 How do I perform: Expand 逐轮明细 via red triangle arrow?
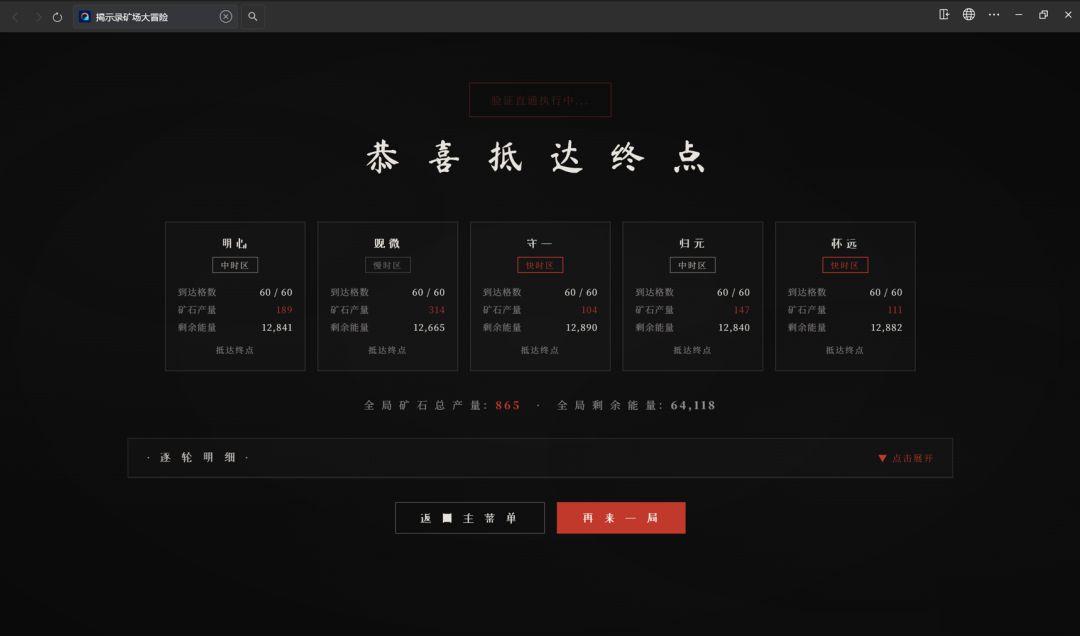point(882,458)
